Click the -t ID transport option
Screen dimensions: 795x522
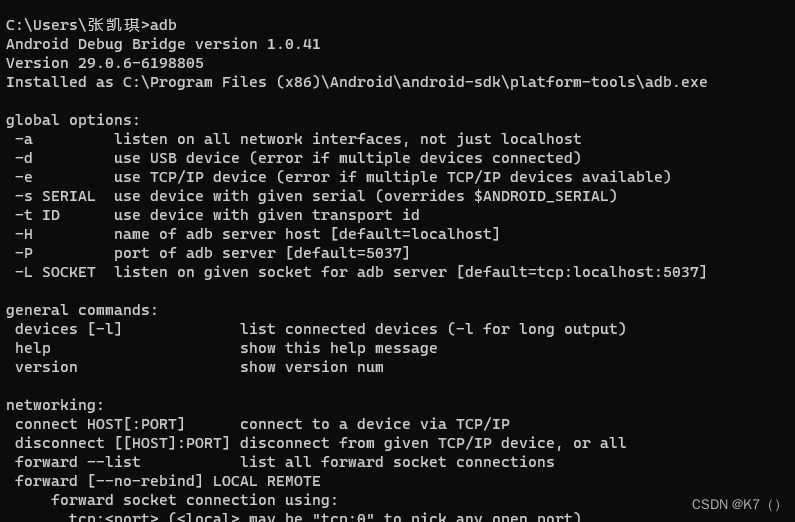click(x=217, y=215)
